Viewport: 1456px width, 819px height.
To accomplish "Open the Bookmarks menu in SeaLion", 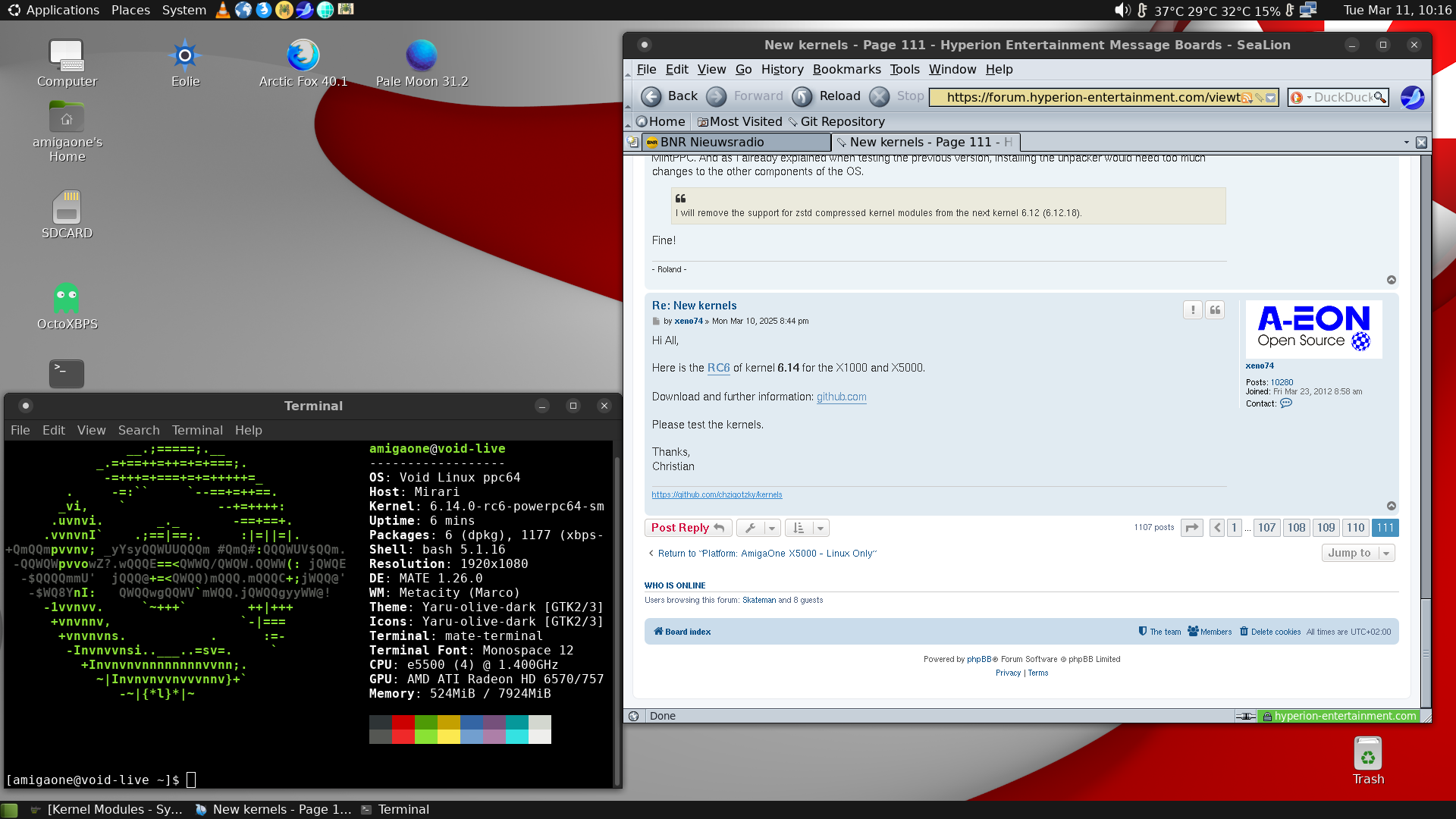I will tap(846, 69).
